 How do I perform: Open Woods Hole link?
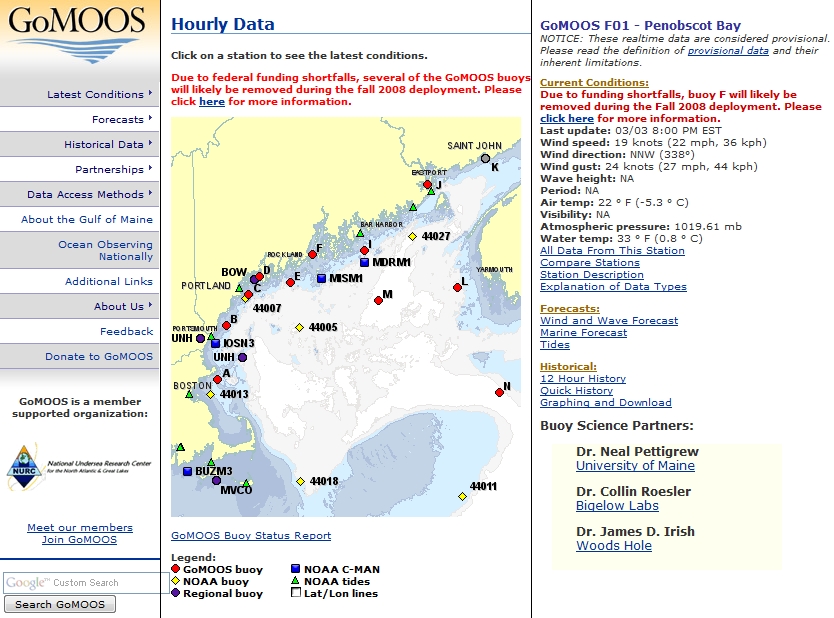pyautogui.click(x=614, y=546)
